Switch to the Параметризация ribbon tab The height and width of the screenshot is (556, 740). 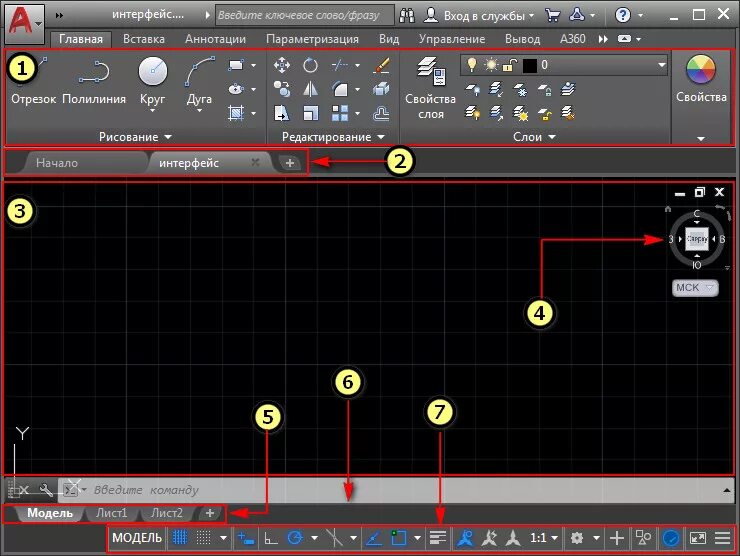tap(312, 39)
